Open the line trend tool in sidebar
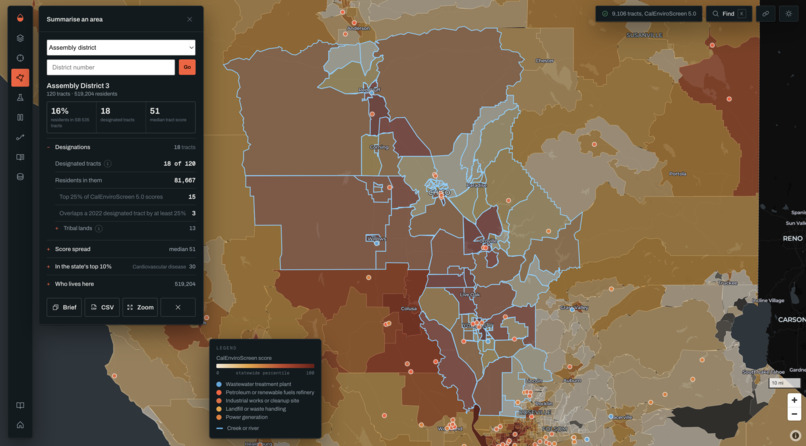The height and width of the screenshot is (446, 806). click(x=20, y=137)
